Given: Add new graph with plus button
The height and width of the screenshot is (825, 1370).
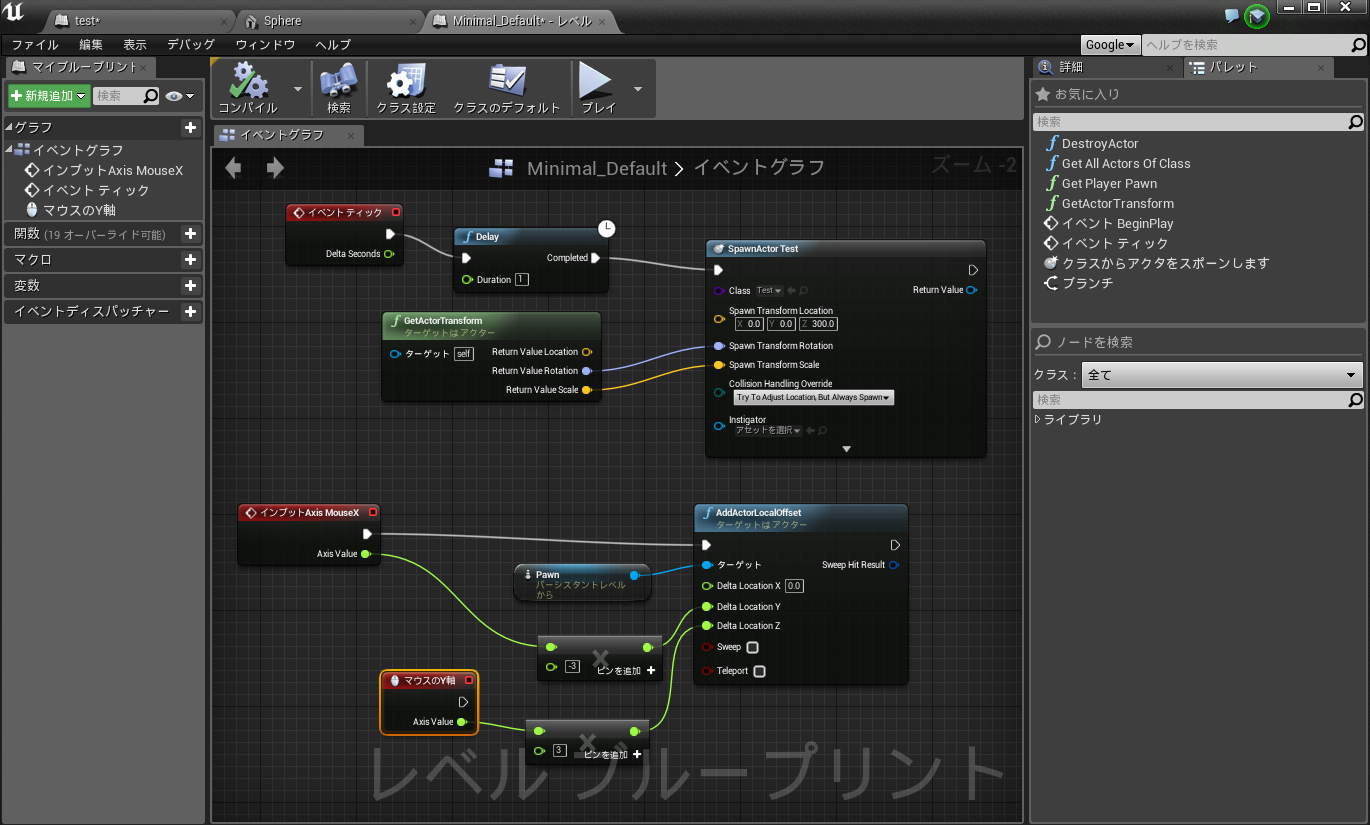Looking at the screenshot, I should pos(190,128).
